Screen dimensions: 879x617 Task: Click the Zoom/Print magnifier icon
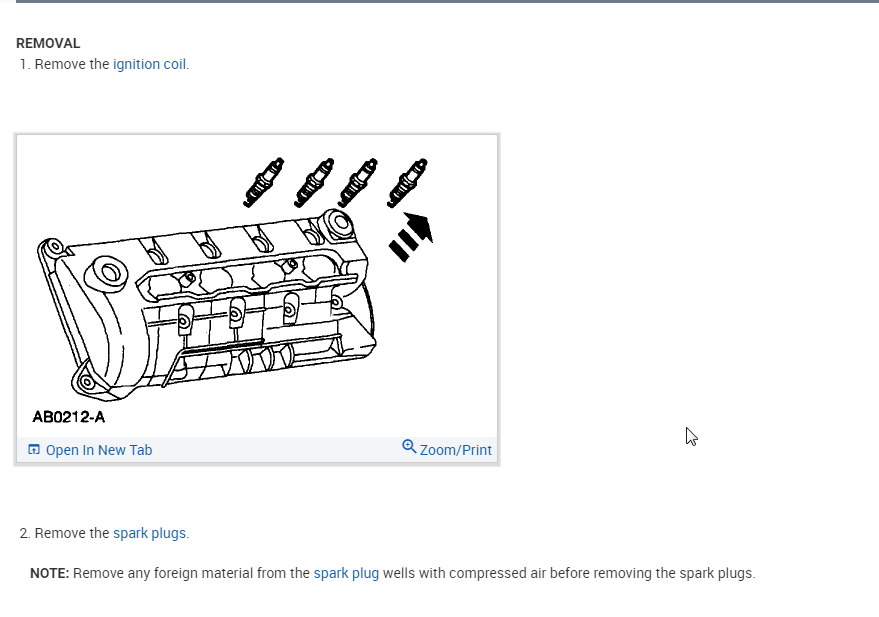(409, 447)
